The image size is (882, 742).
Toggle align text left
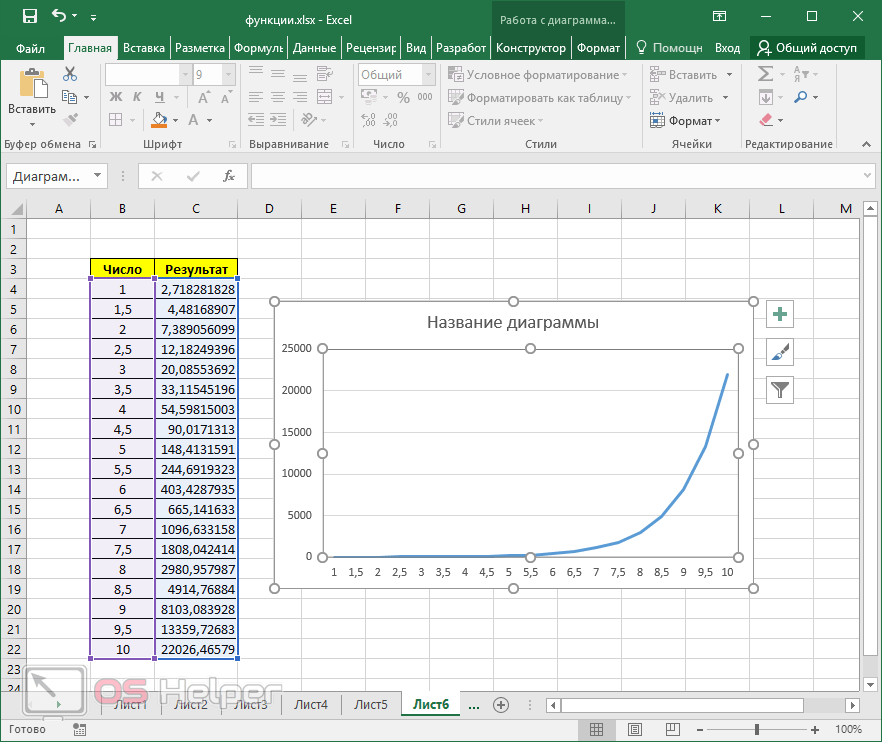click(256, 97)
